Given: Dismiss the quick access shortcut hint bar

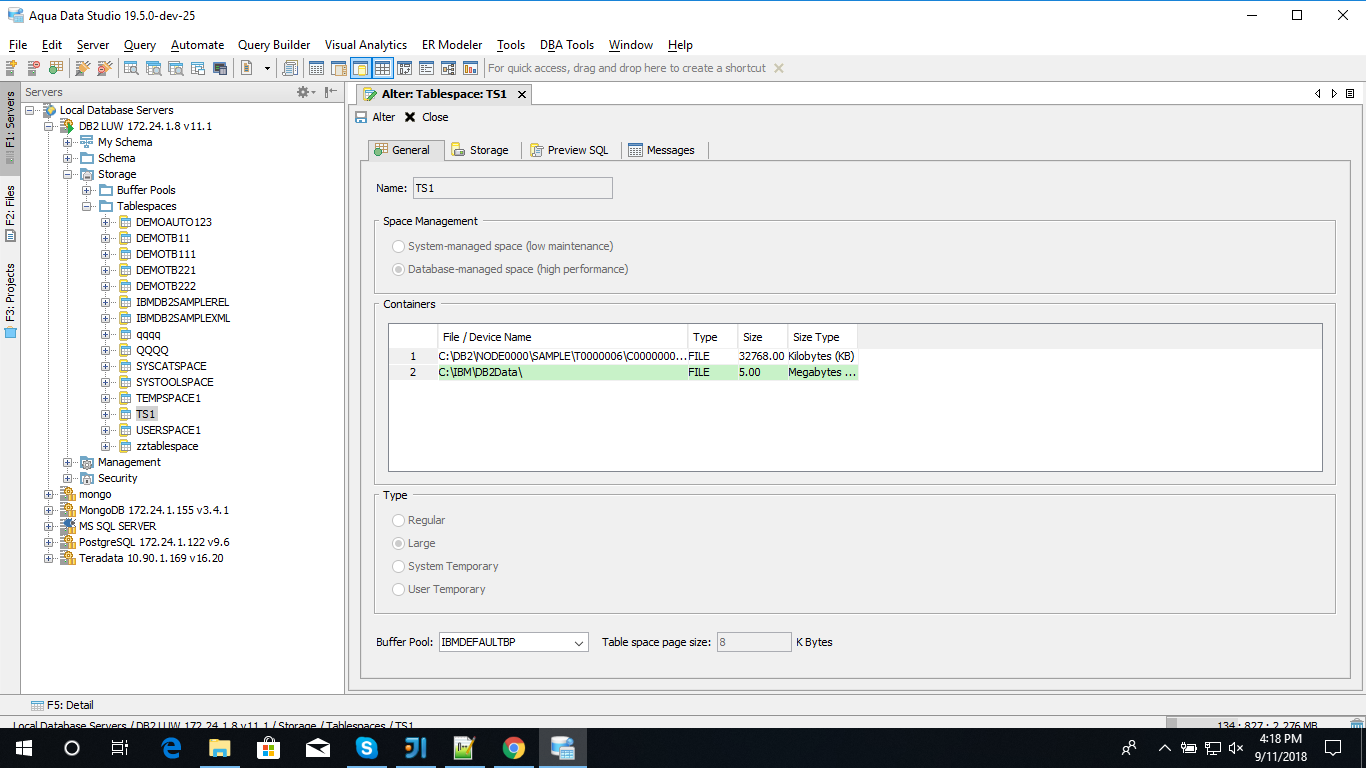Looking at the screenshot, I should (779, 68).
